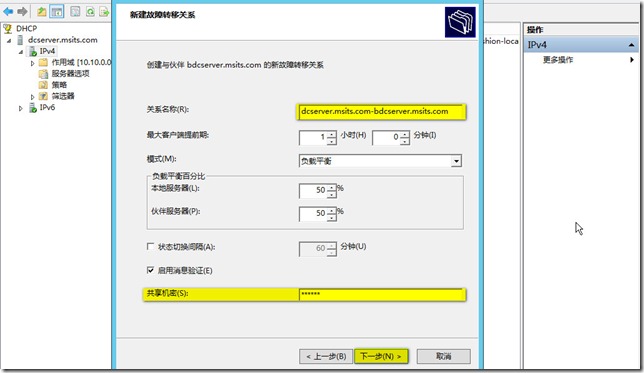The height and width of the screenshot is (373, 644).
Task: Increase the 分钟(I) minutes spinner
Action: 405,134
